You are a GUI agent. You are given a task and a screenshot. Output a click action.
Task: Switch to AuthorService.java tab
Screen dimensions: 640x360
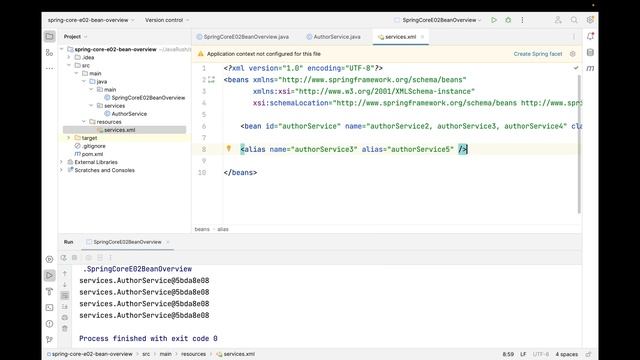(x=333, y=37)
